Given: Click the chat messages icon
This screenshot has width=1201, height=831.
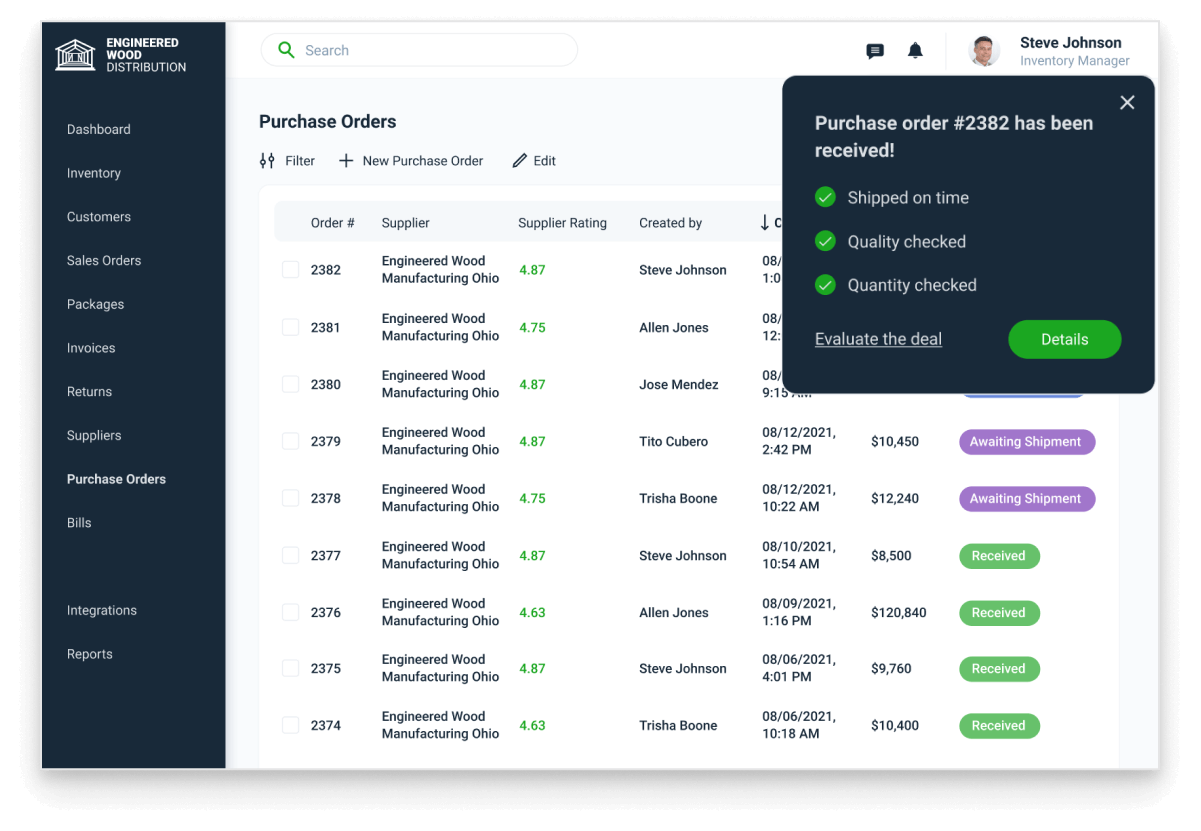Looking at the screenshot, I should click(x=875, y=51).
